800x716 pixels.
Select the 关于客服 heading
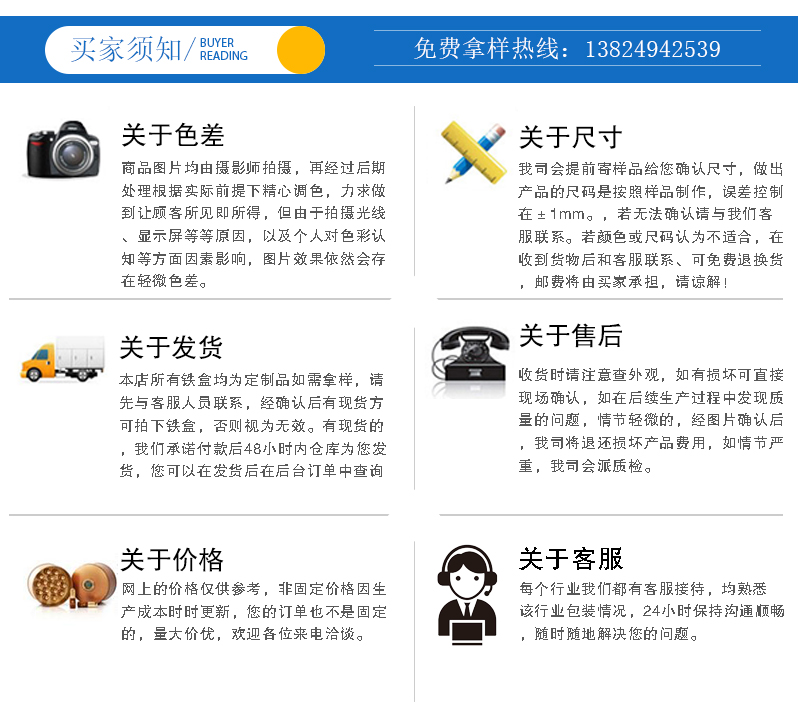pos(571,559)
